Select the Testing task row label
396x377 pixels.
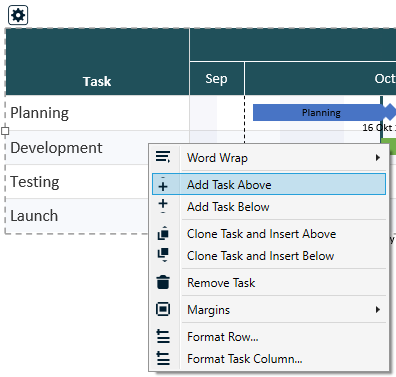[x=35, y=182]
